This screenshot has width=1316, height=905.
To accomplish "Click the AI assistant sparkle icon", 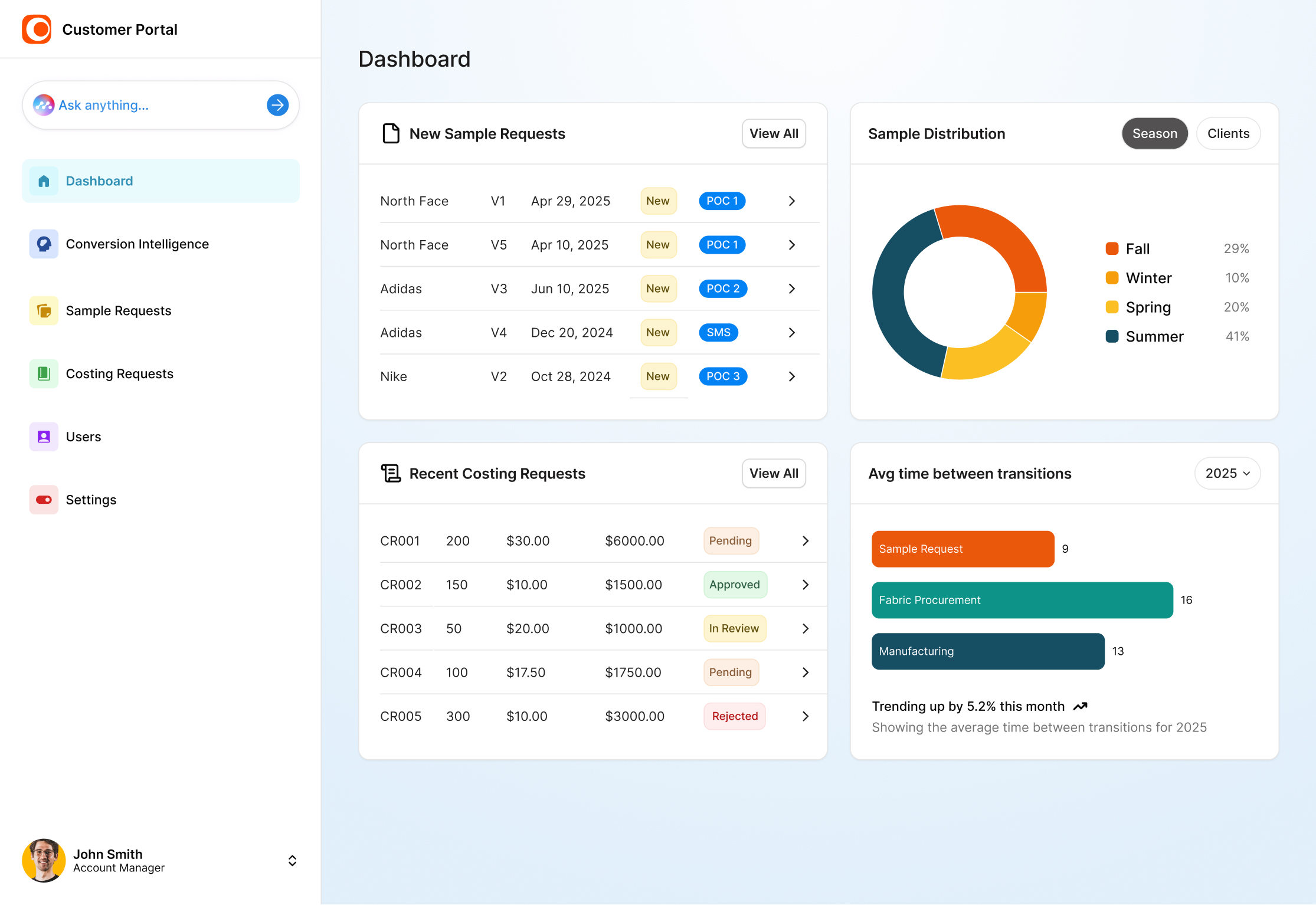I will click(x=44, y=105).
